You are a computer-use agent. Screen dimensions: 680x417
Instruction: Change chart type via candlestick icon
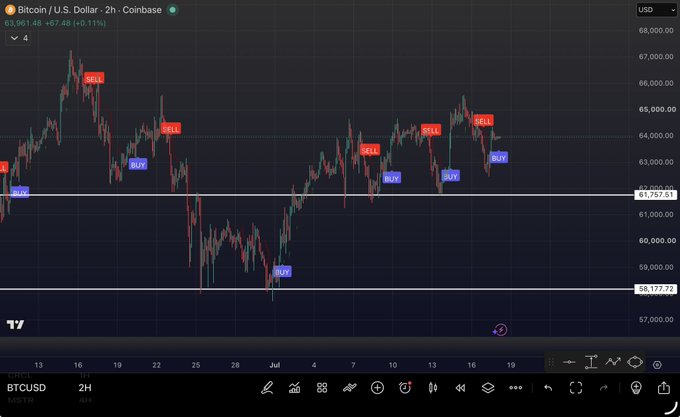(433, 388)
